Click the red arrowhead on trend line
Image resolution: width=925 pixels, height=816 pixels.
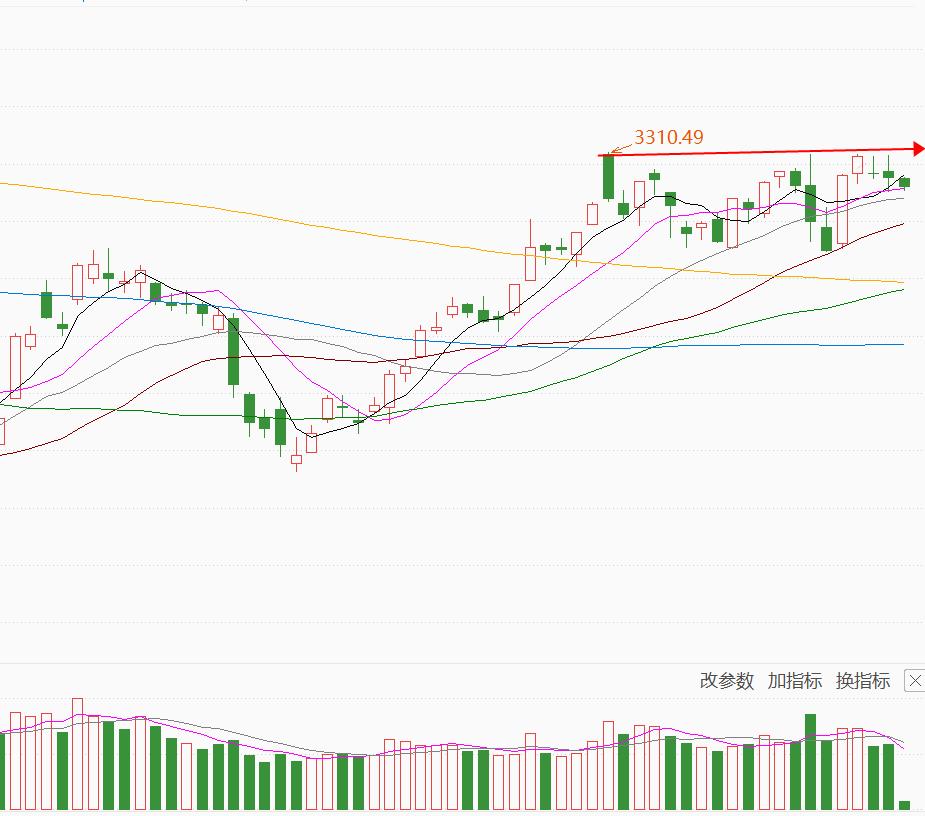pos(918,150)
